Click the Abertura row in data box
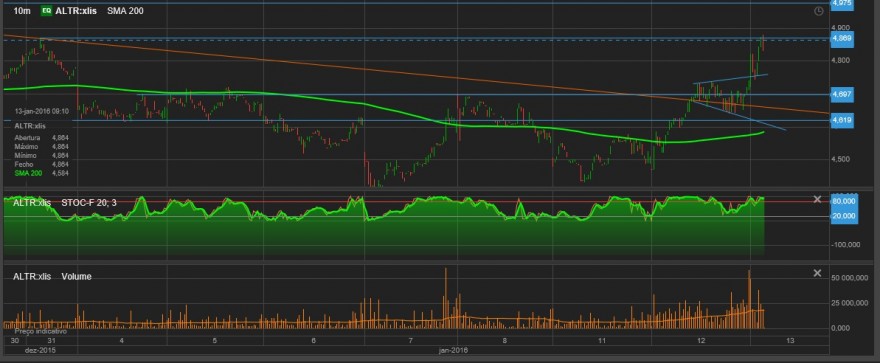880x363 pixels. pos(41,137)
